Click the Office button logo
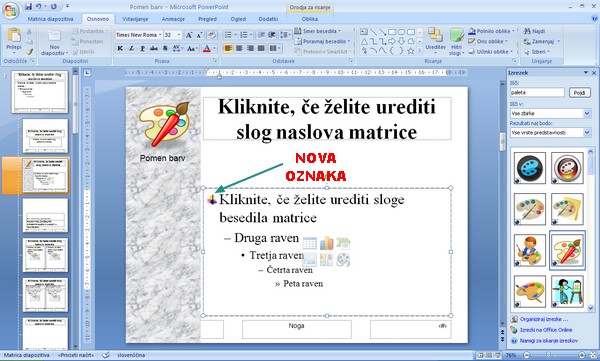 10,10
